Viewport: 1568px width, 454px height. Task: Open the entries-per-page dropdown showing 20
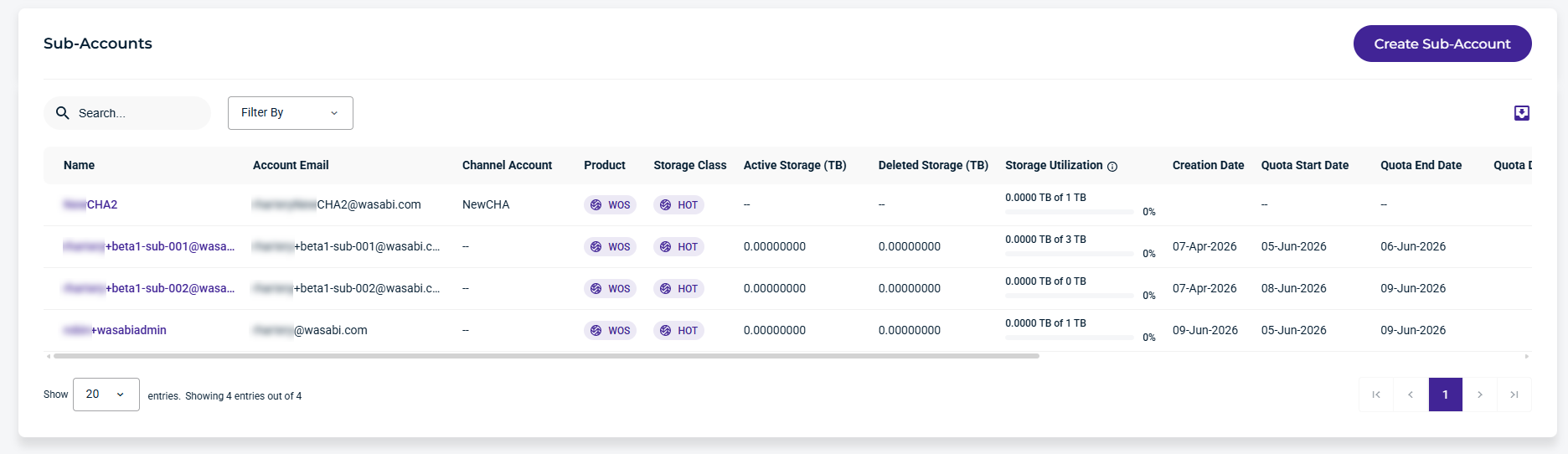point(106,395)
